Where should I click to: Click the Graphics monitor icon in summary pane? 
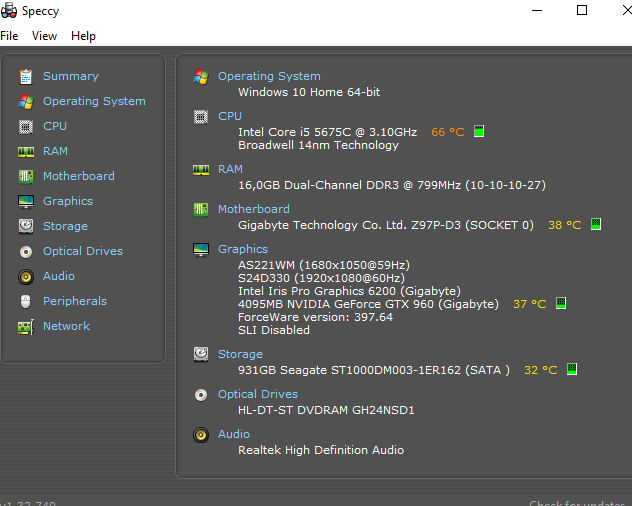tap(201, 250)
